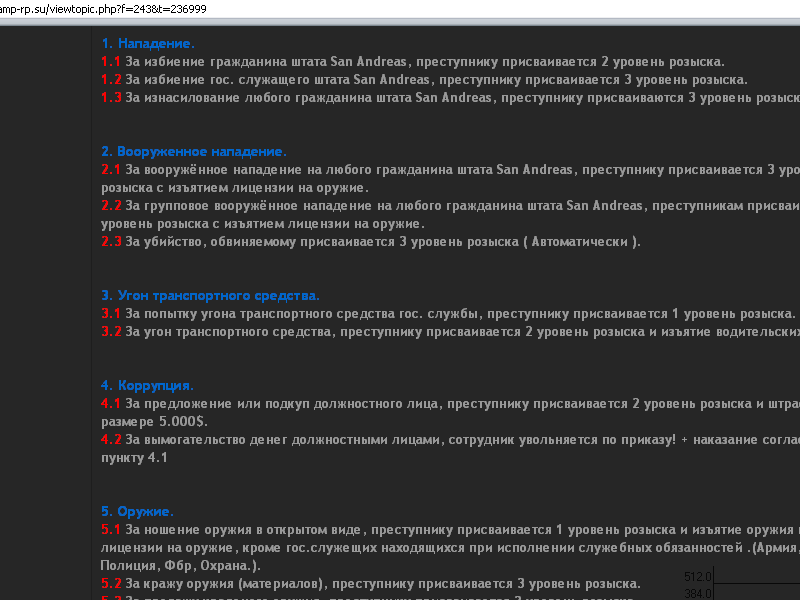This screenshot has width=800, height=600.
Task: Click the browser address bar URL
Action: (103, 9)
